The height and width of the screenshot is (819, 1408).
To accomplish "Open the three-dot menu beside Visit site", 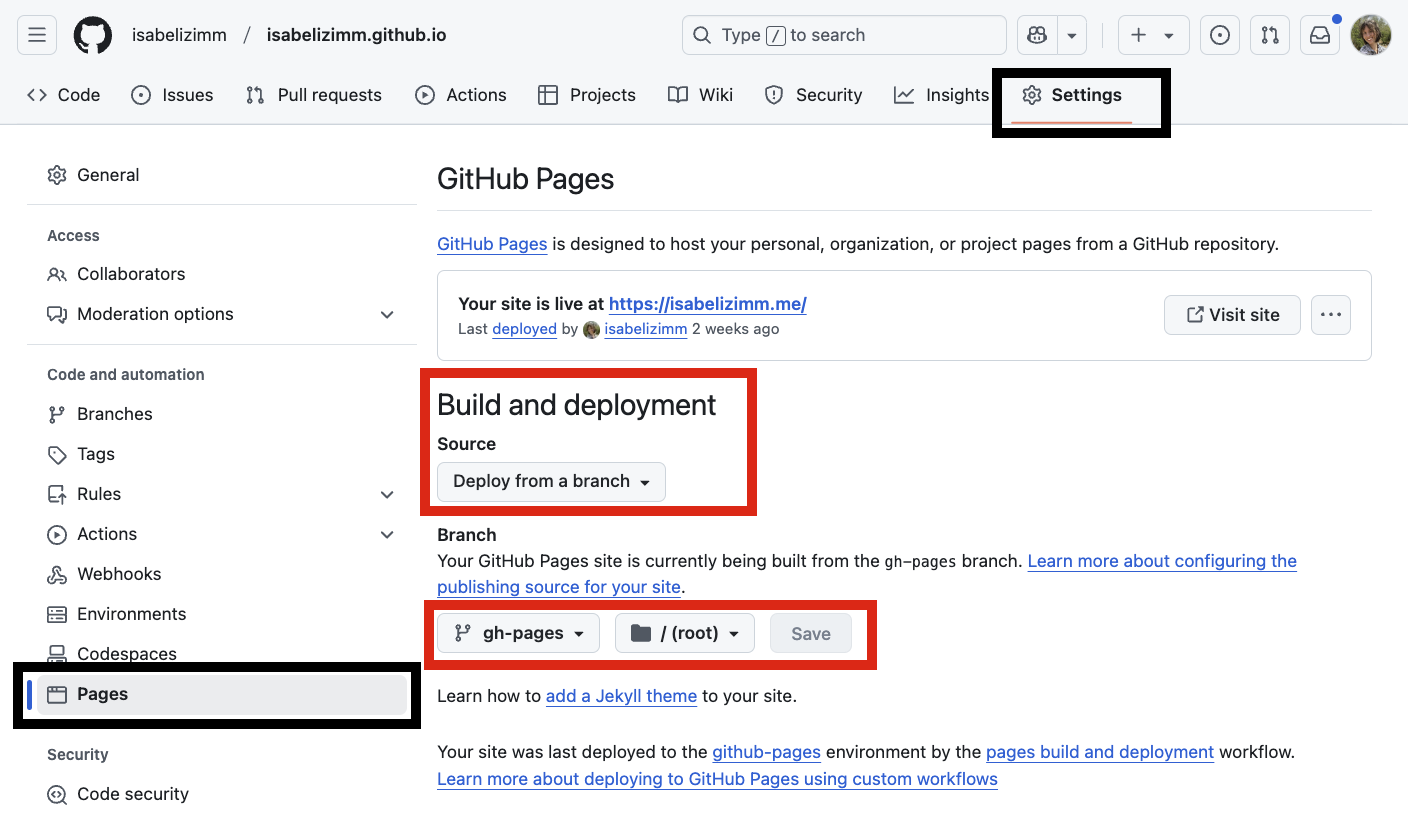I will [1330, 315].
